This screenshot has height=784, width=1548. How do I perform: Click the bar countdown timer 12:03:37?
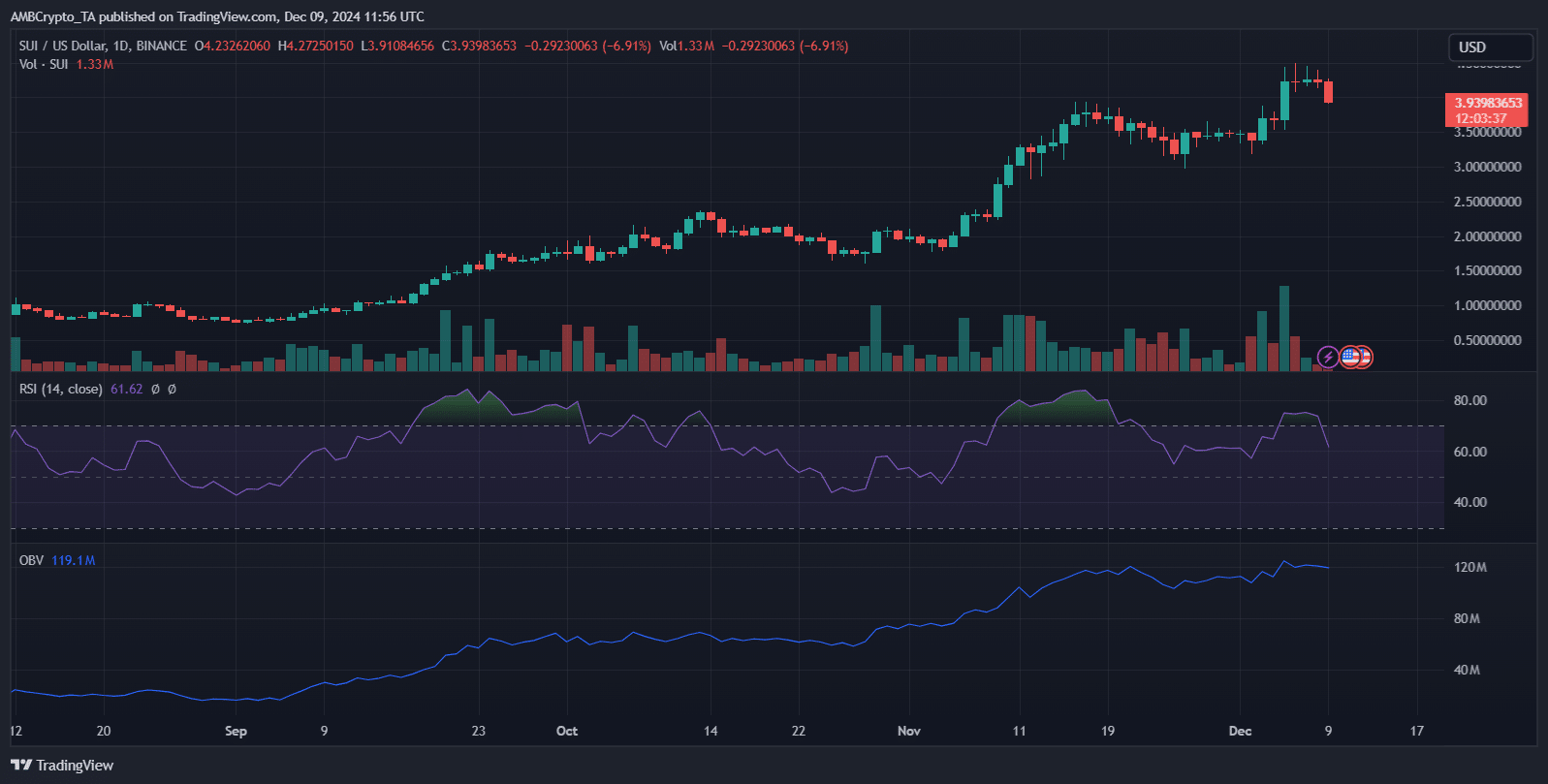tap(1481, 118)
